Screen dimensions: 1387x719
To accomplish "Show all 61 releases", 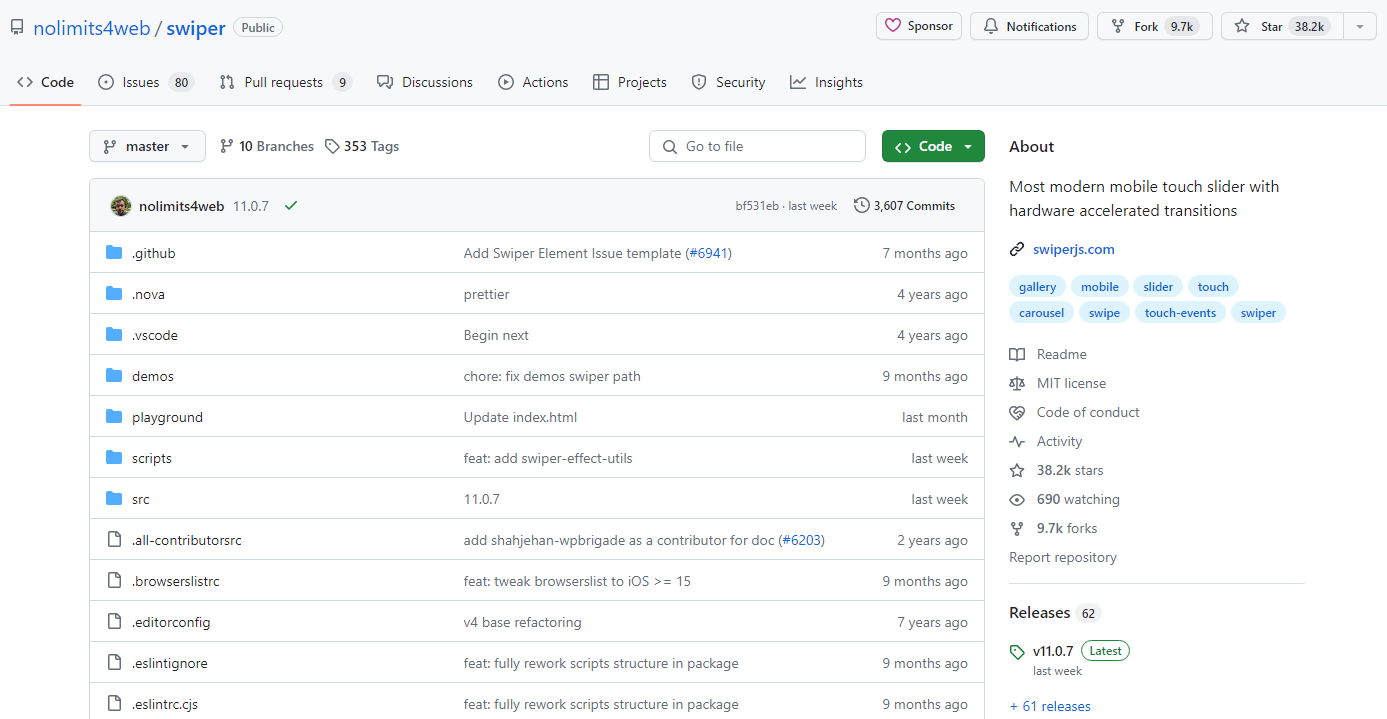I will [x=1050, y=706].
